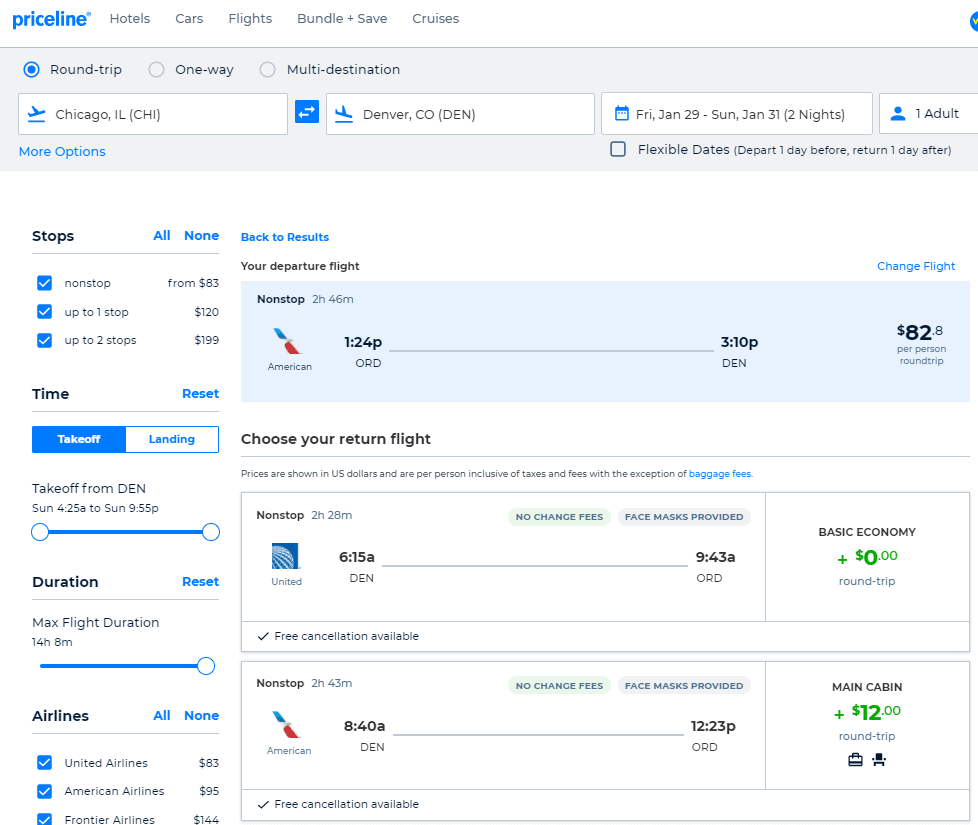Go Back to Results
This screenshot has height=825, width=978.
pyautogui.click(x=284, y=237)
